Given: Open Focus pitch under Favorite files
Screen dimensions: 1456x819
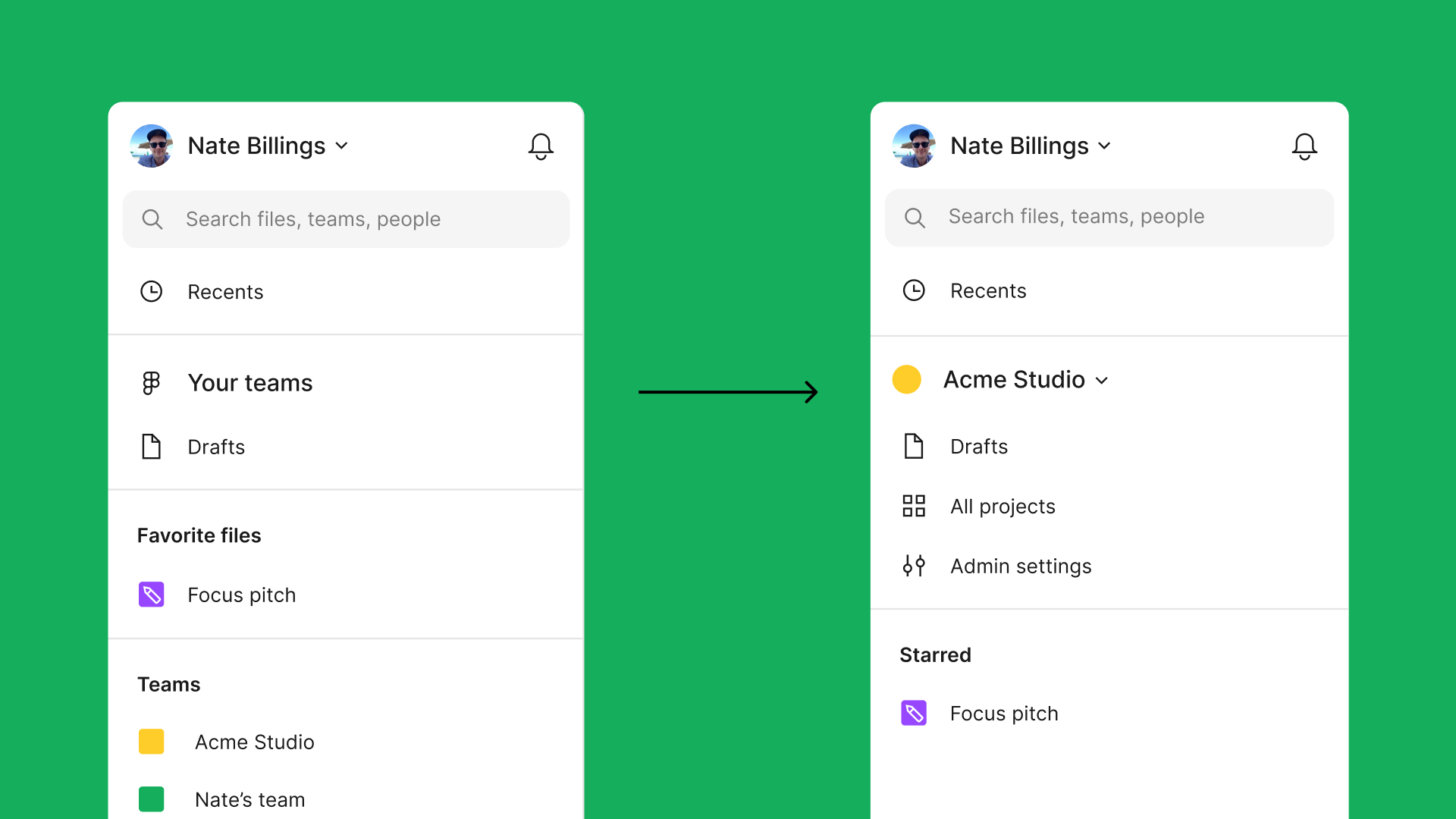Looking at the screenshot, I should [x=241, y=595].
